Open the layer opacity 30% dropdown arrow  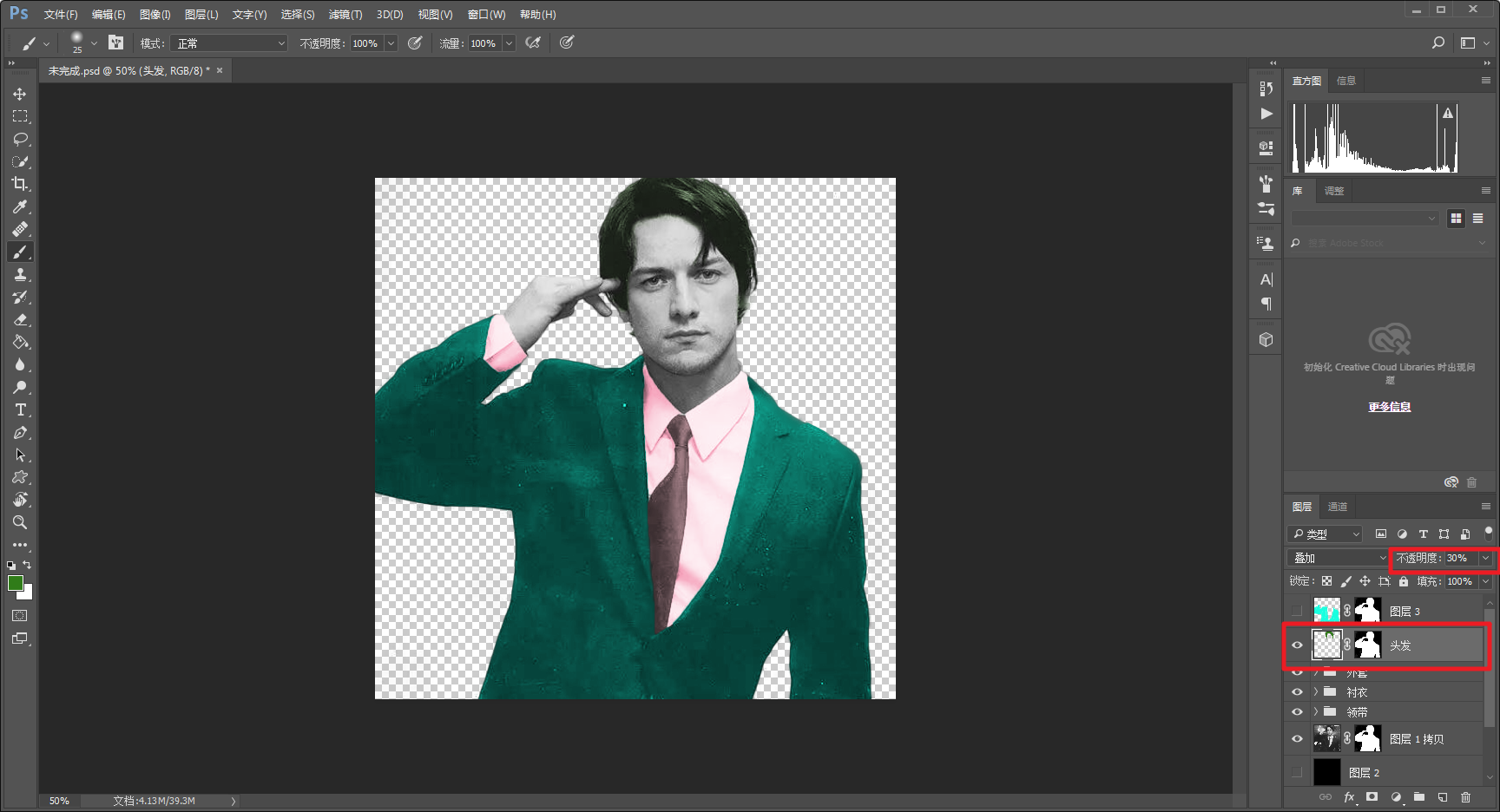pos(1486,558)
